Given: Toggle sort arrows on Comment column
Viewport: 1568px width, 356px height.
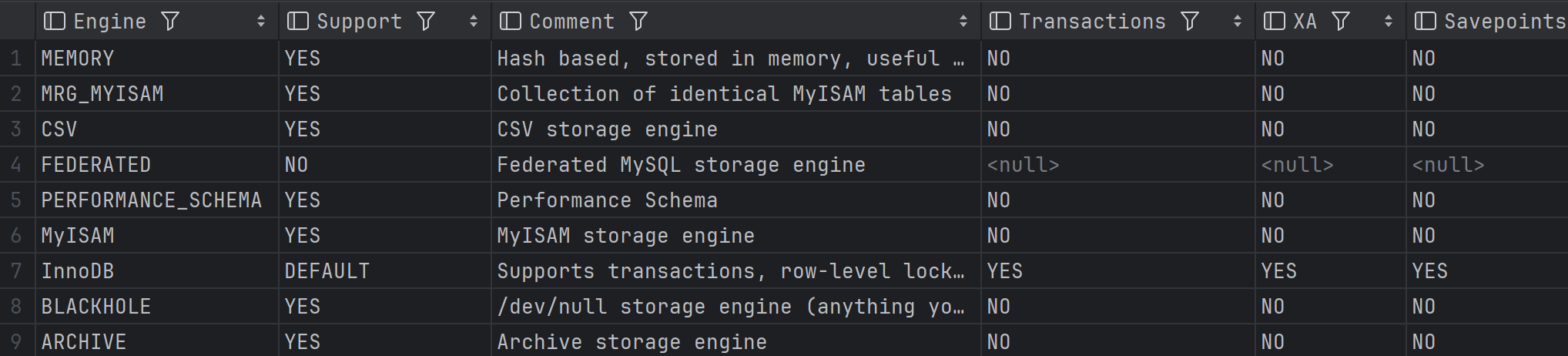Looking at the screenshot, I should click(x=963, y=22).
